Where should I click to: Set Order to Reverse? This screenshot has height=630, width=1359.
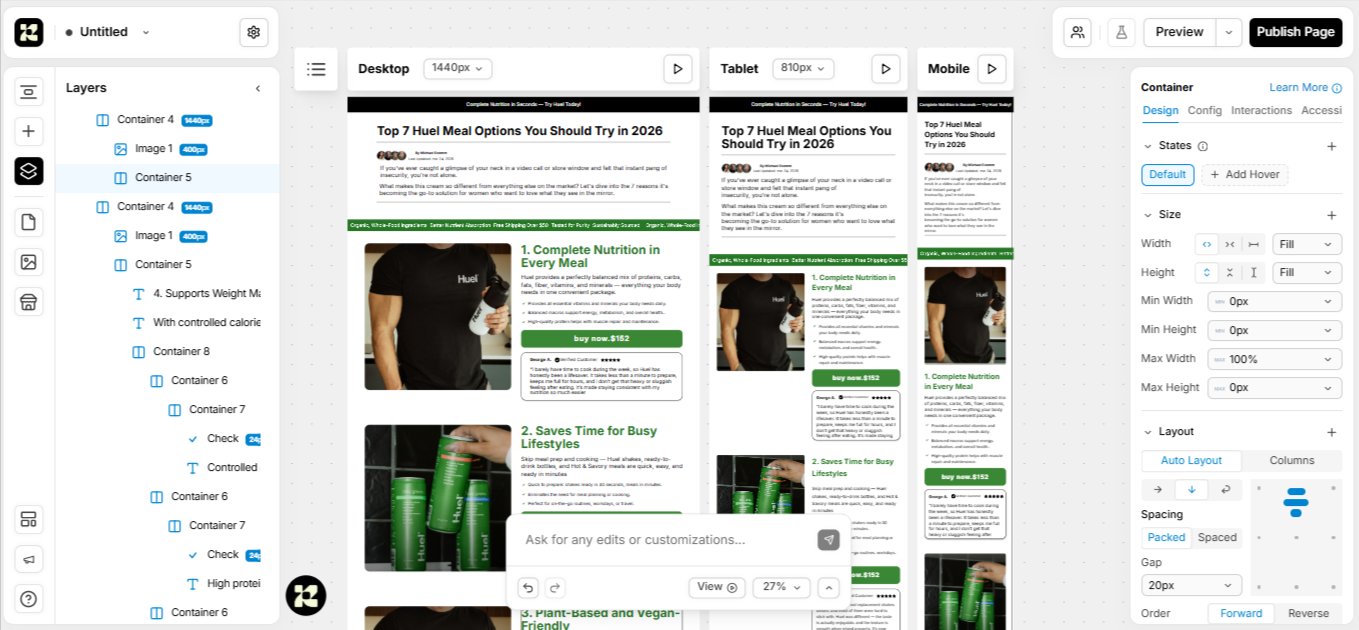pos(1308,613)
